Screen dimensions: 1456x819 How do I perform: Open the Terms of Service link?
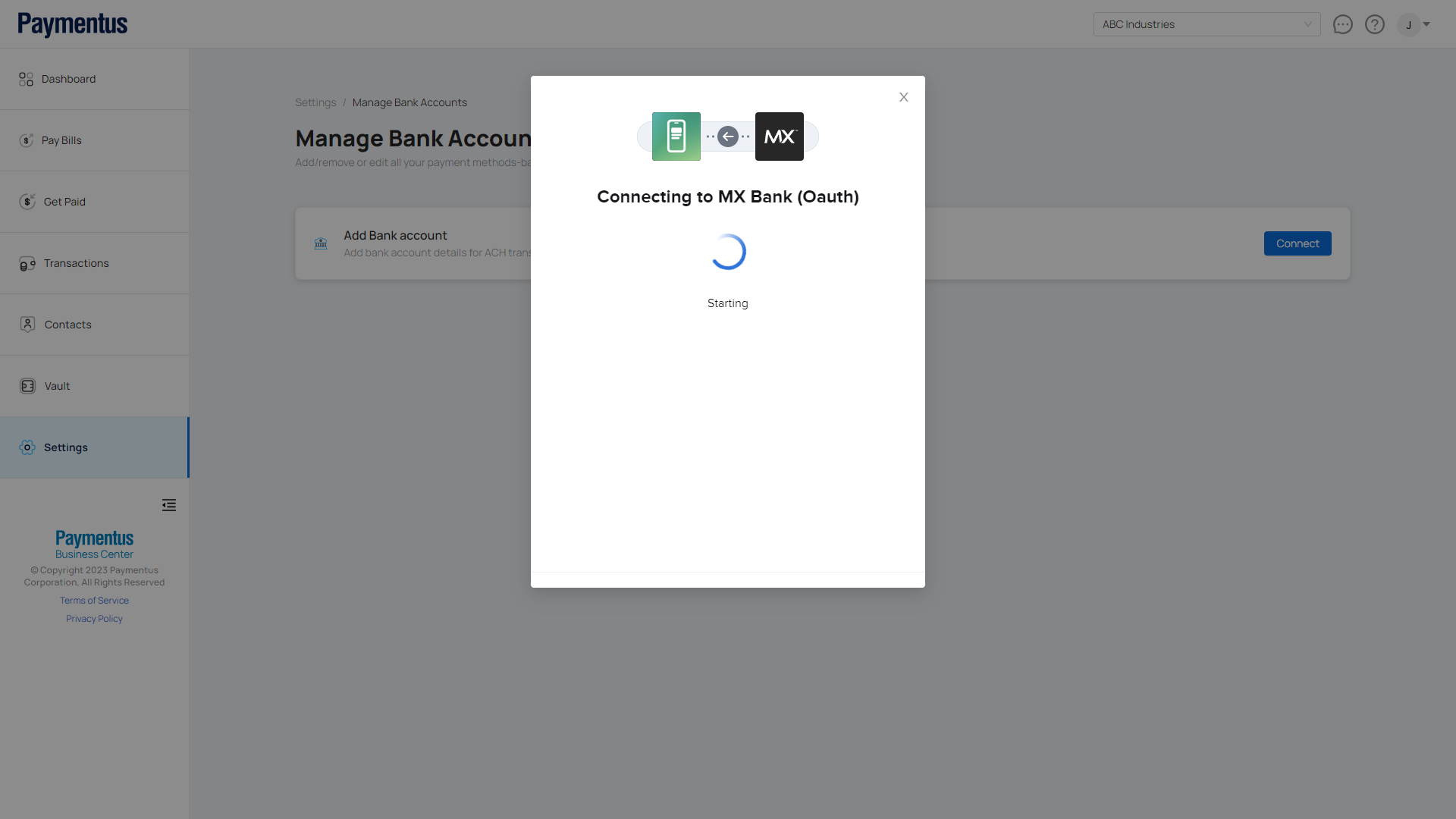click(94, 601)
